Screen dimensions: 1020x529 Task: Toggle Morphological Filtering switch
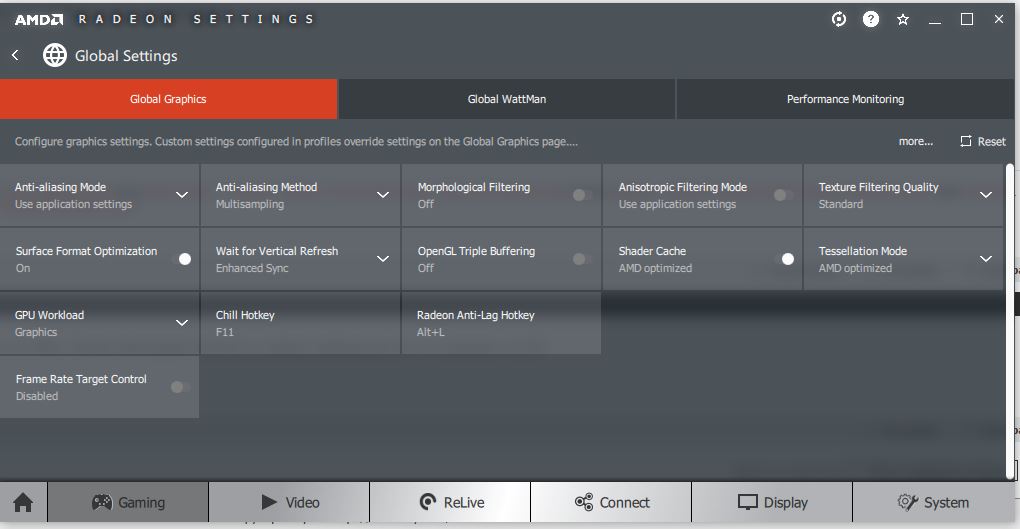click(x=582, y=195)
